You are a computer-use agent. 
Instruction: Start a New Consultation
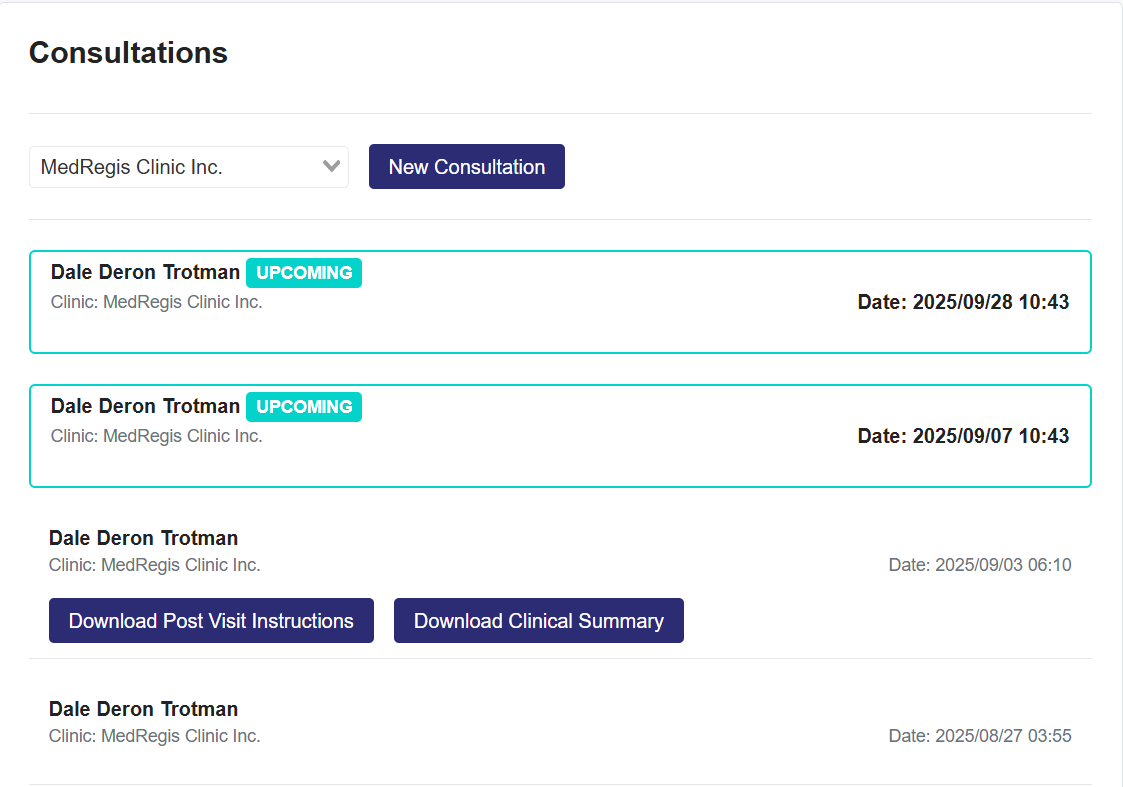pos(466,167)
